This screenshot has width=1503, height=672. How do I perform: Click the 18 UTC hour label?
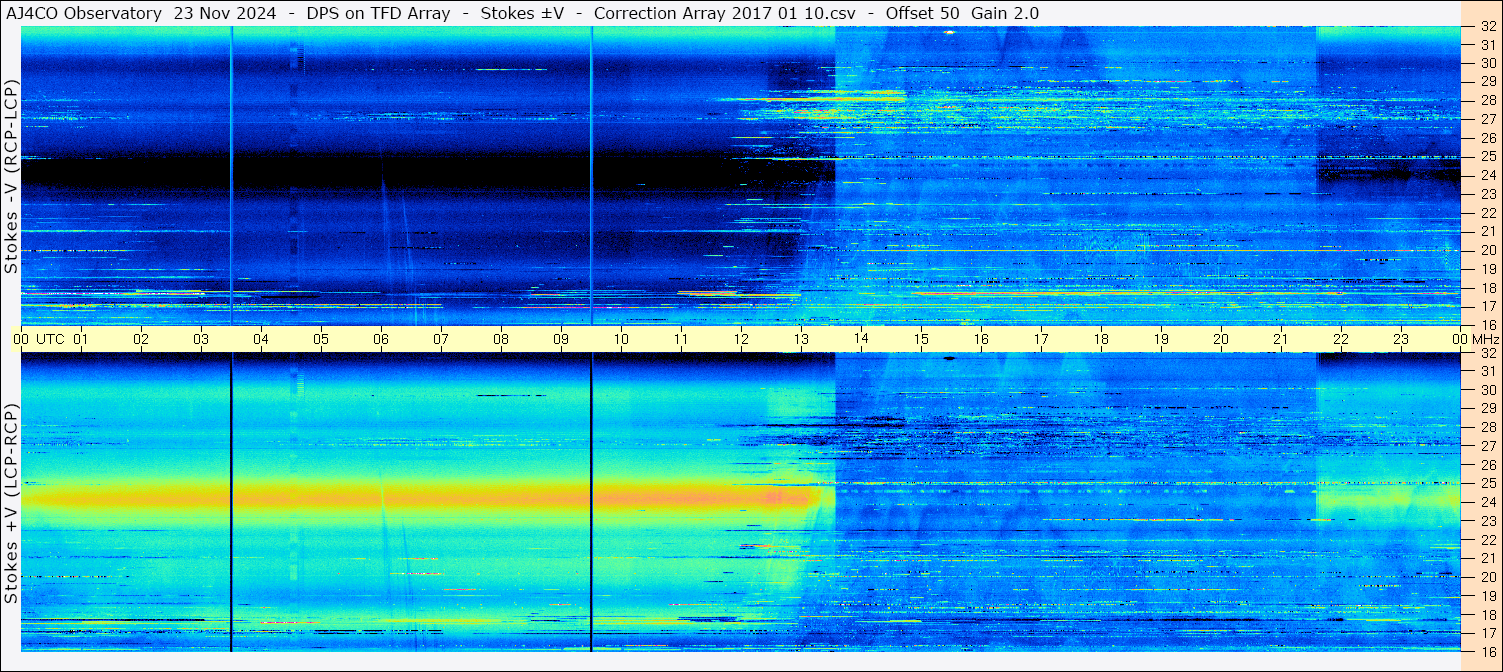(1101, 339)
